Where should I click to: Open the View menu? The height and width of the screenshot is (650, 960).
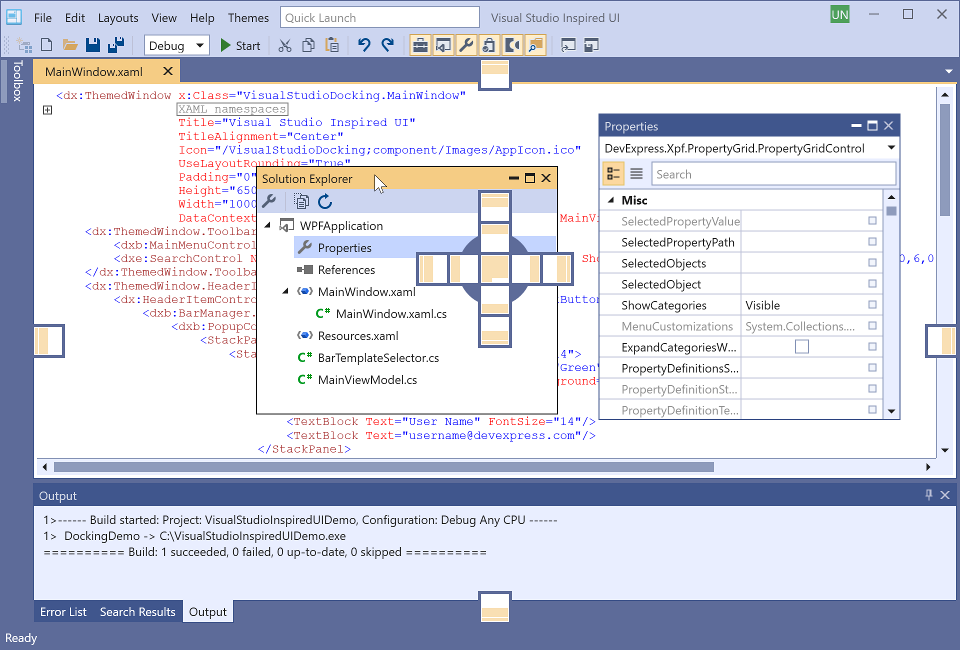(164, 18)
